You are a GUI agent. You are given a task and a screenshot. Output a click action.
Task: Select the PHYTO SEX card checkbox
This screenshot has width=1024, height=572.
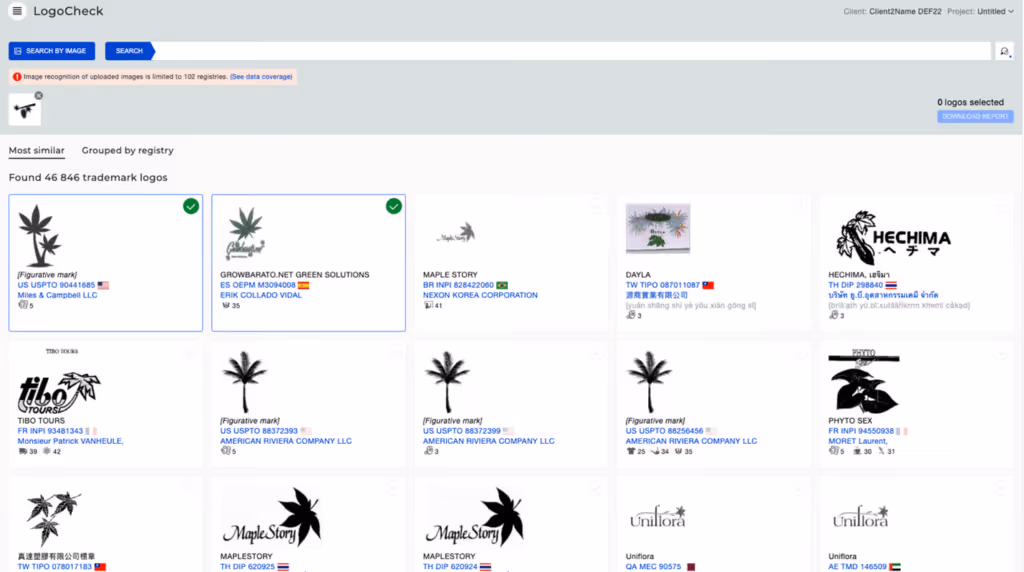click(1001, 354)
